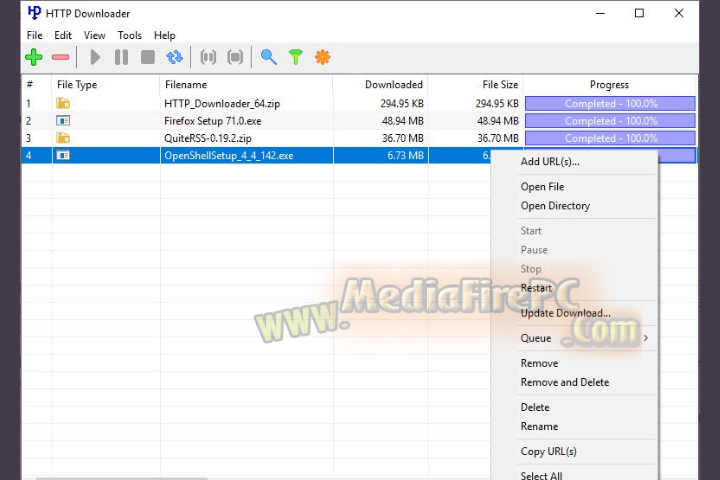
Task: Click file size 36.70 MB
Action: click(498, 138)
